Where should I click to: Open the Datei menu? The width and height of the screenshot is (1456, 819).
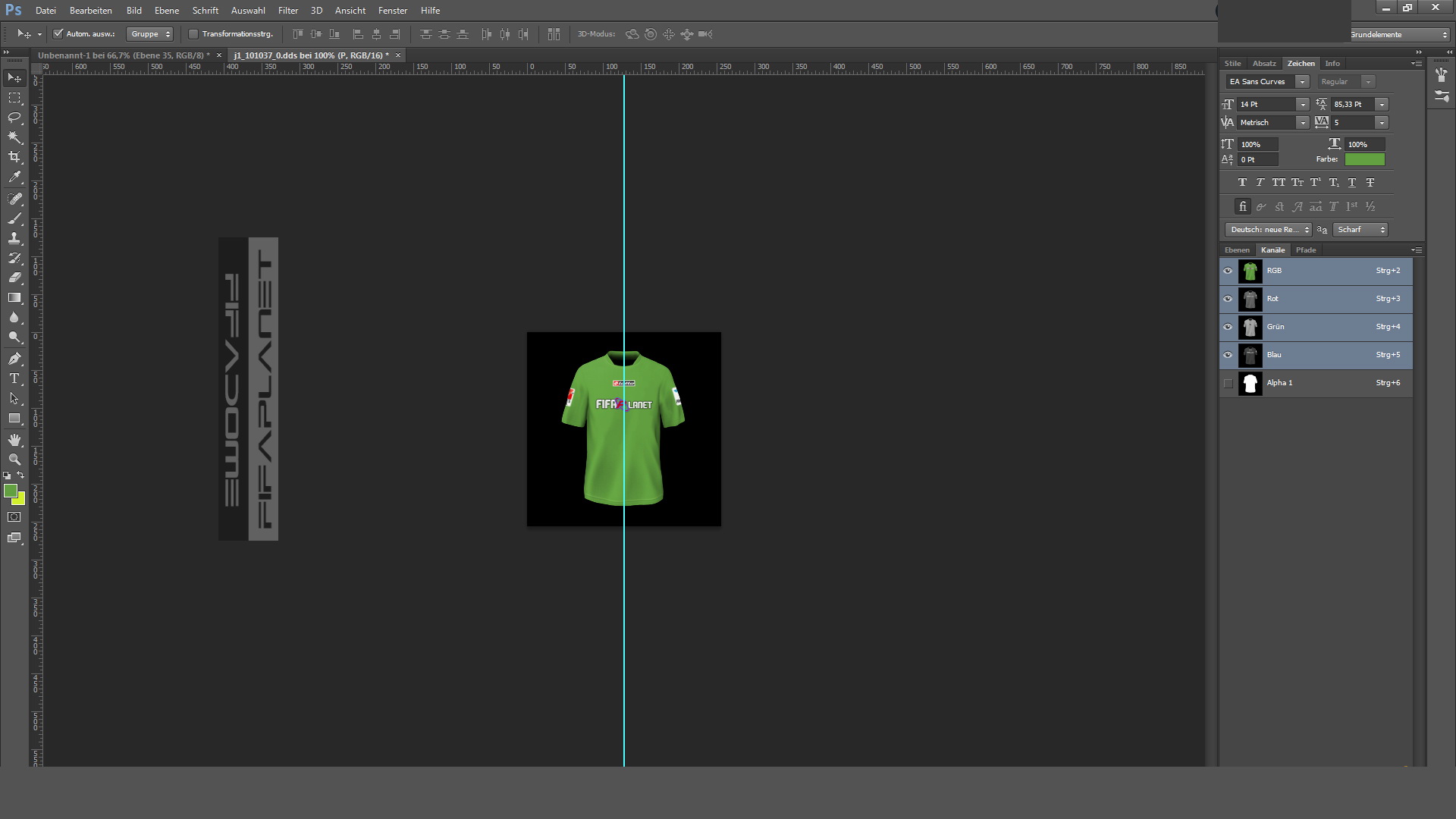45,11
